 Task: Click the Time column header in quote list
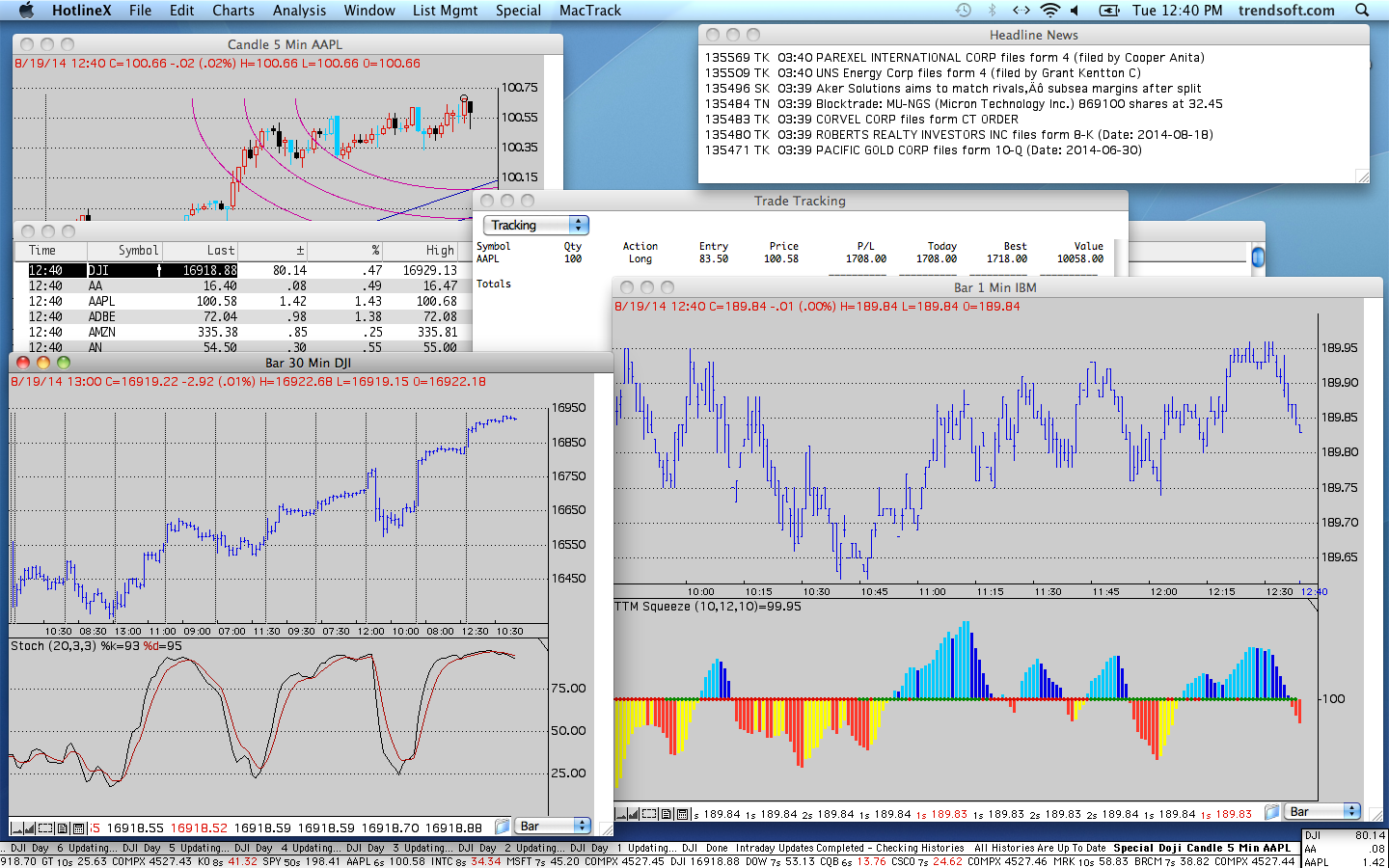(50, 251)
